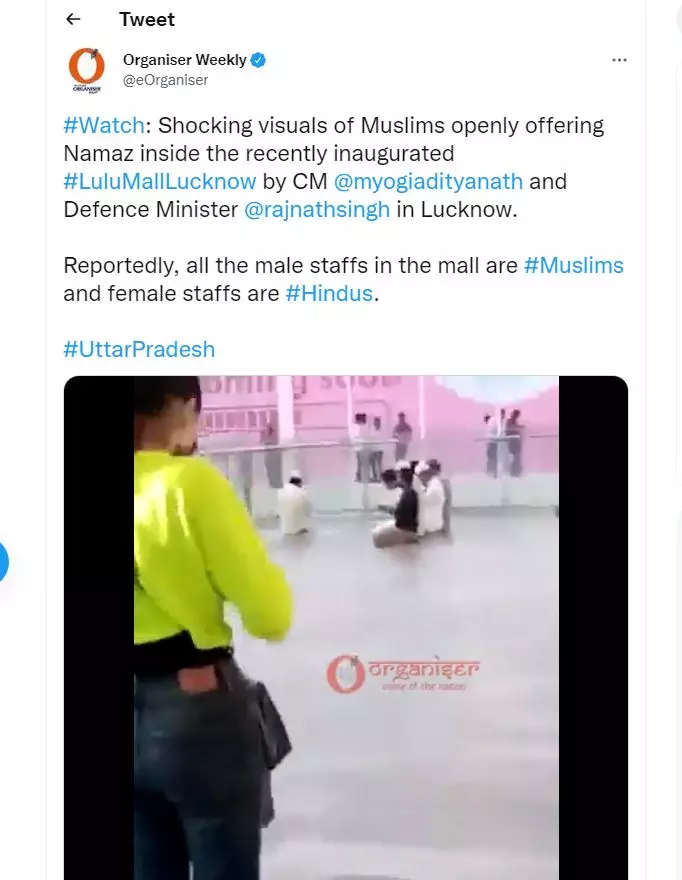Click the Organiser watermark logo in video

click(x=403, y=673)
